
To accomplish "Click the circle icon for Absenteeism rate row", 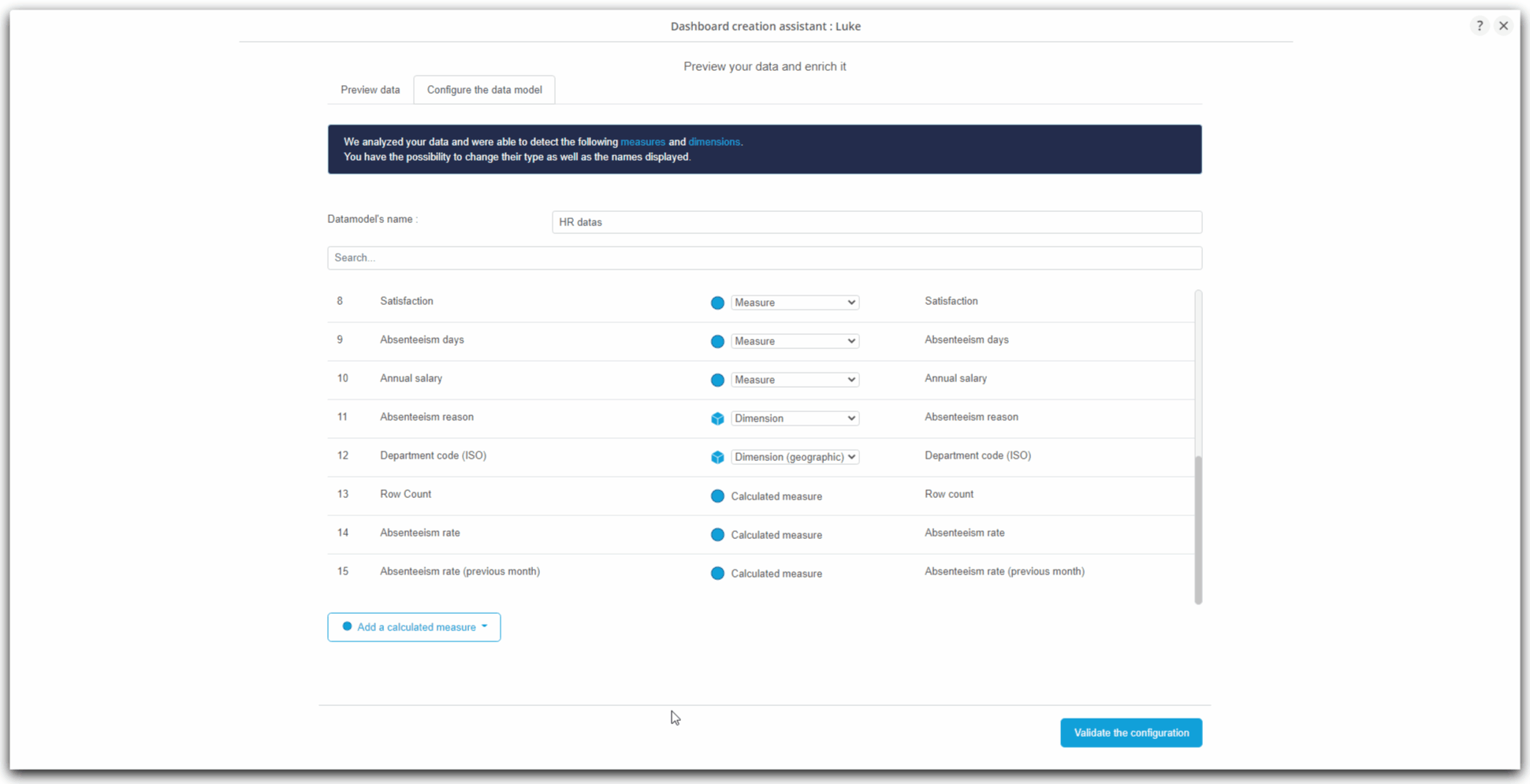I will 717,534.
